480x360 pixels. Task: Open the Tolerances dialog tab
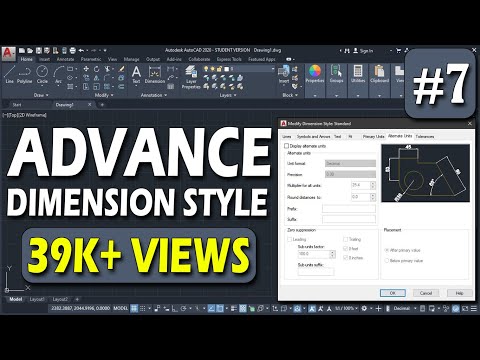click(x=425, y=137)
